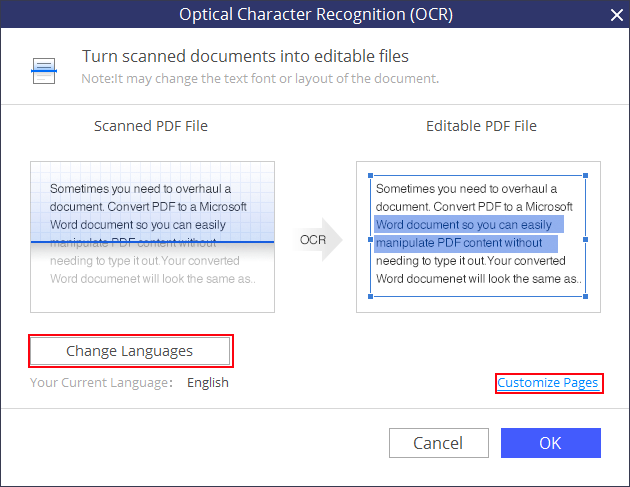
Task: Click the top-left handle of the text selection box
Action: [x=370, y=174]
